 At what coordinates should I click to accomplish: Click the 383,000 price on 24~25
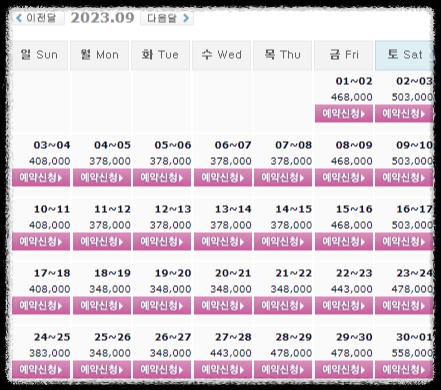point(50,353)
